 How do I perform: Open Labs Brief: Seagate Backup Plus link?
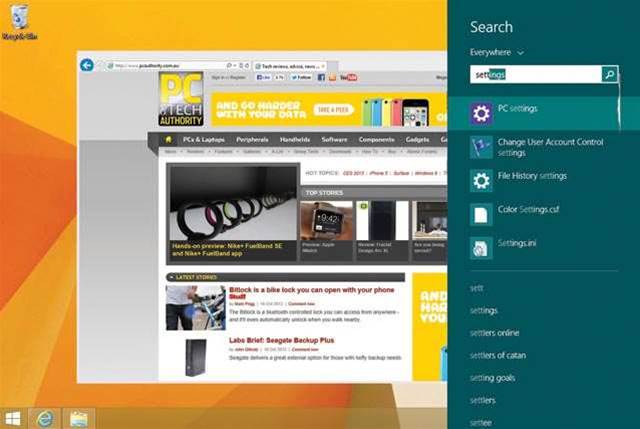pyautogui.click(x=281, y=340)
